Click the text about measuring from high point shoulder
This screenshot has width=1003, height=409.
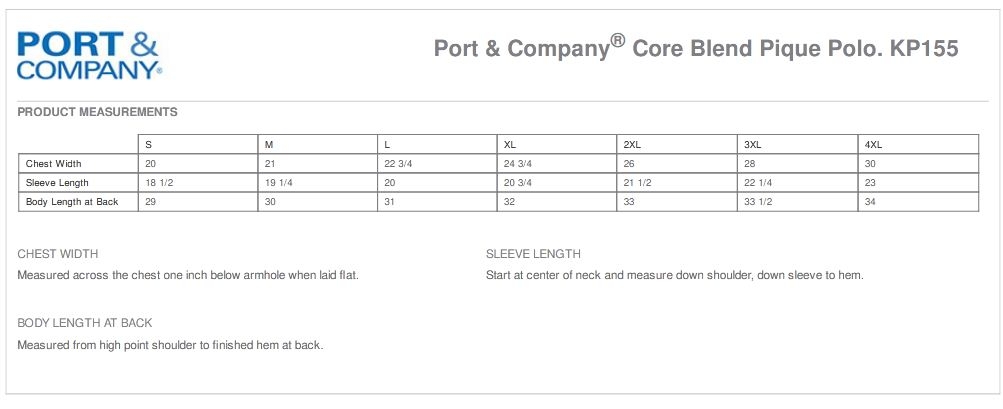170,345
